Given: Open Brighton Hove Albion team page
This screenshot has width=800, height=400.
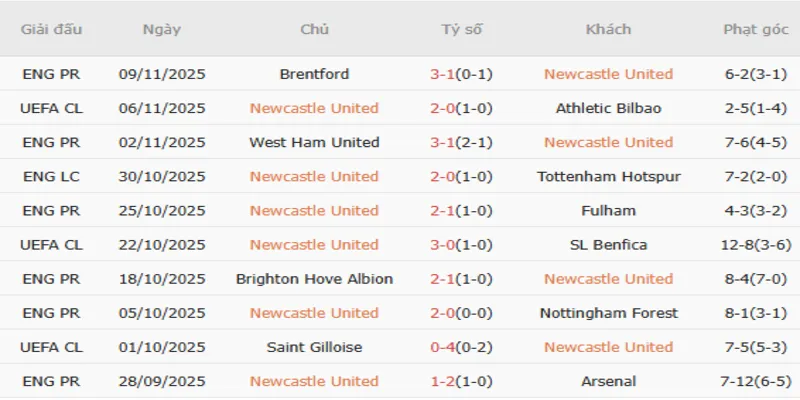Looking at the screenshot, I should click(x=314, y=278).
